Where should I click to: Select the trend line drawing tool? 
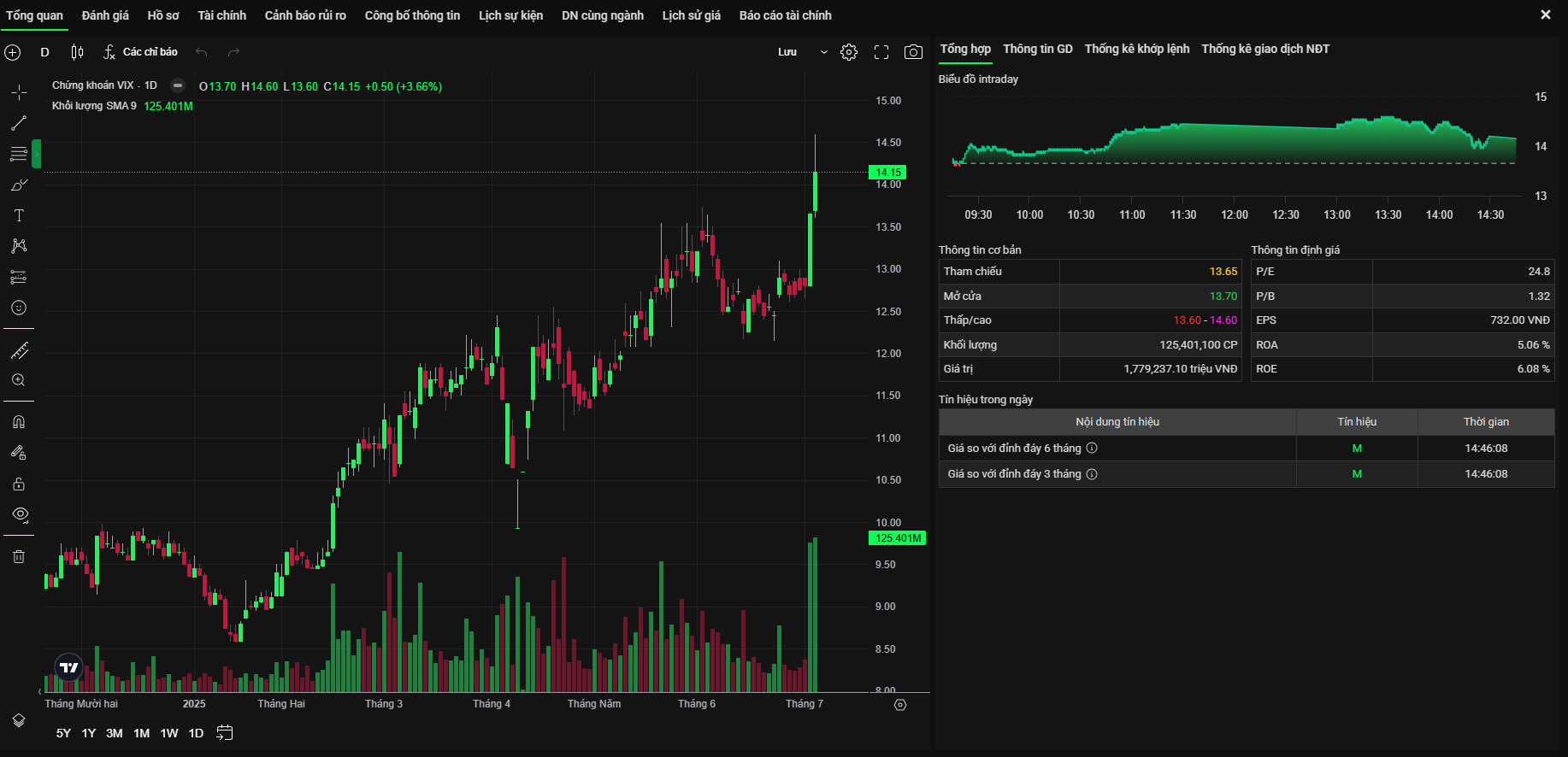(x=19, y=123)
